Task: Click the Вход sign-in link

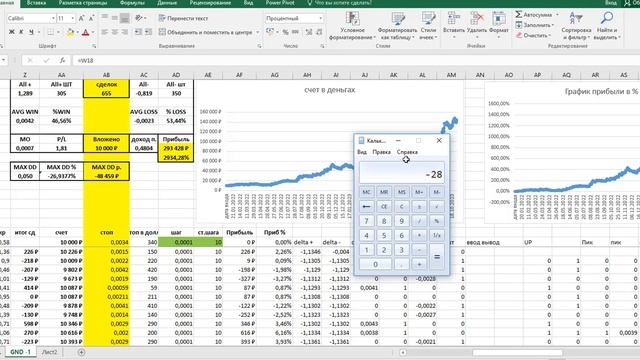Action: pos(611,3)
